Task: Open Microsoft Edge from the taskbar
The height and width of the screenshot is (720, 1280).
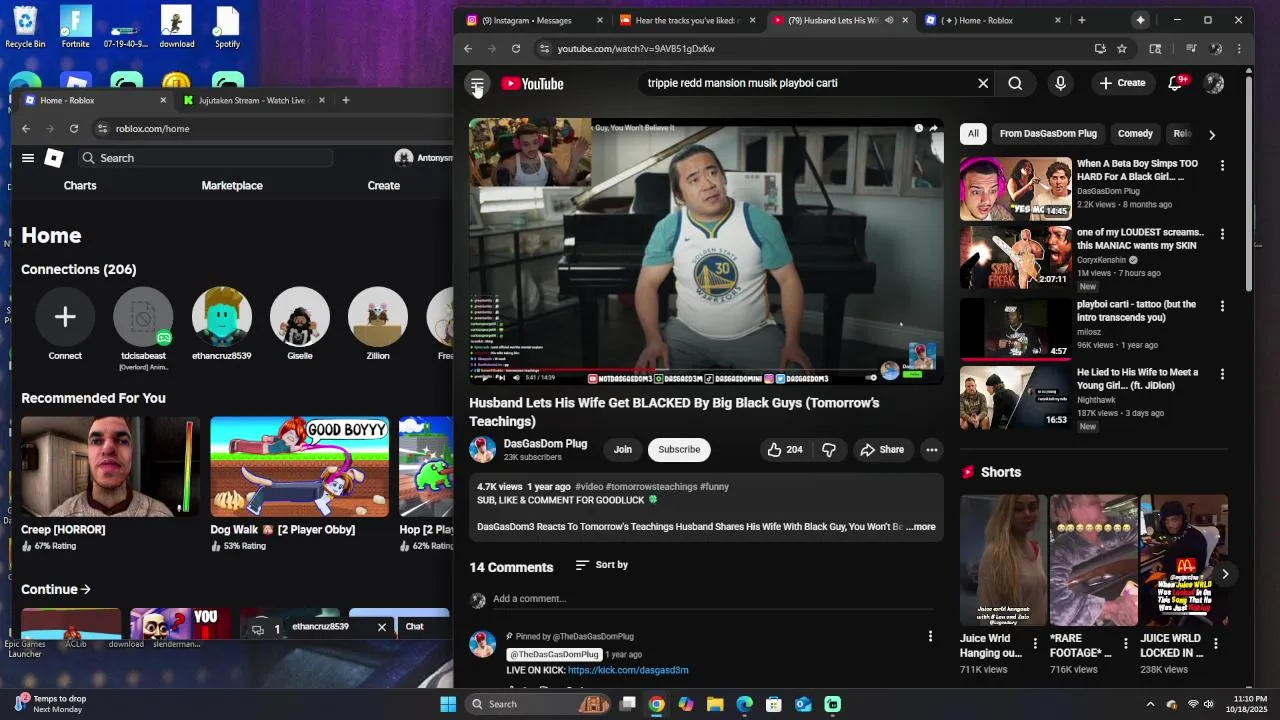Action: (745, 704)
